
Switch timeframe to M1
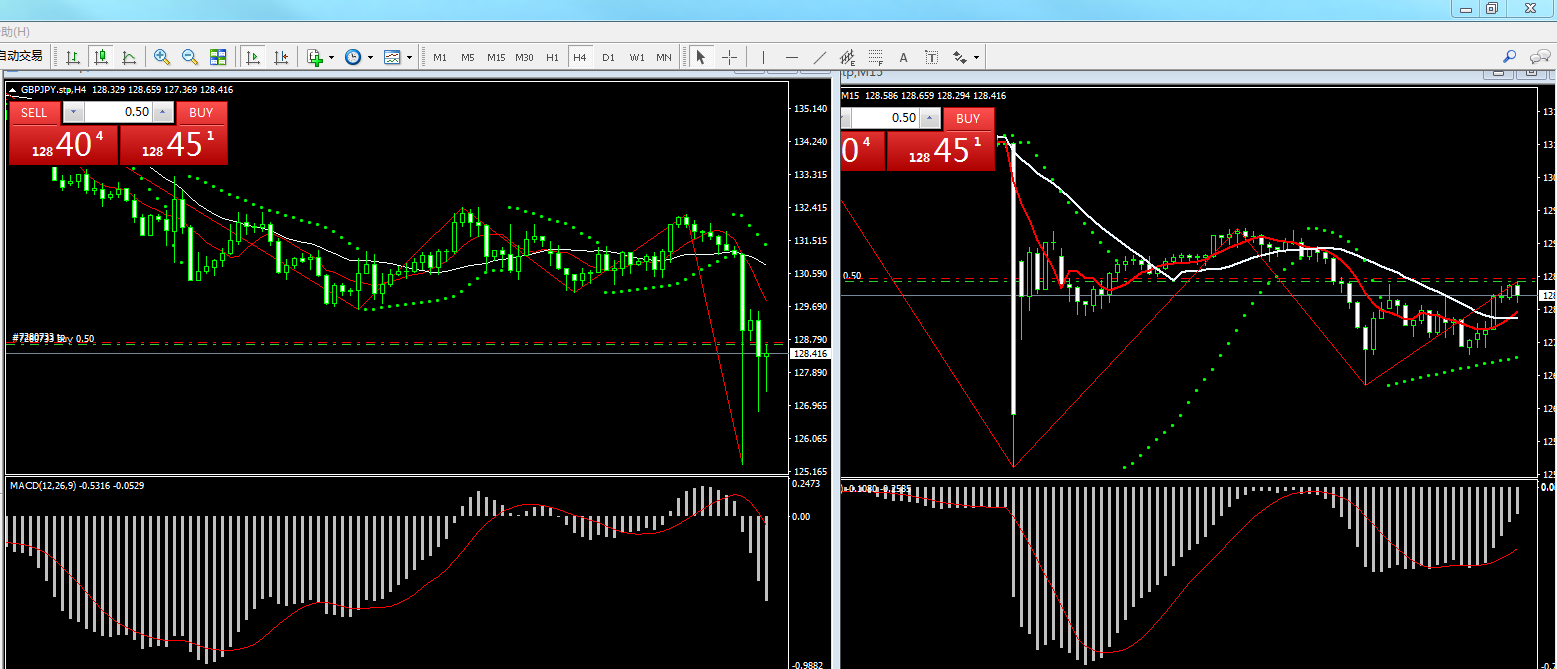click(x=440, y=57)
